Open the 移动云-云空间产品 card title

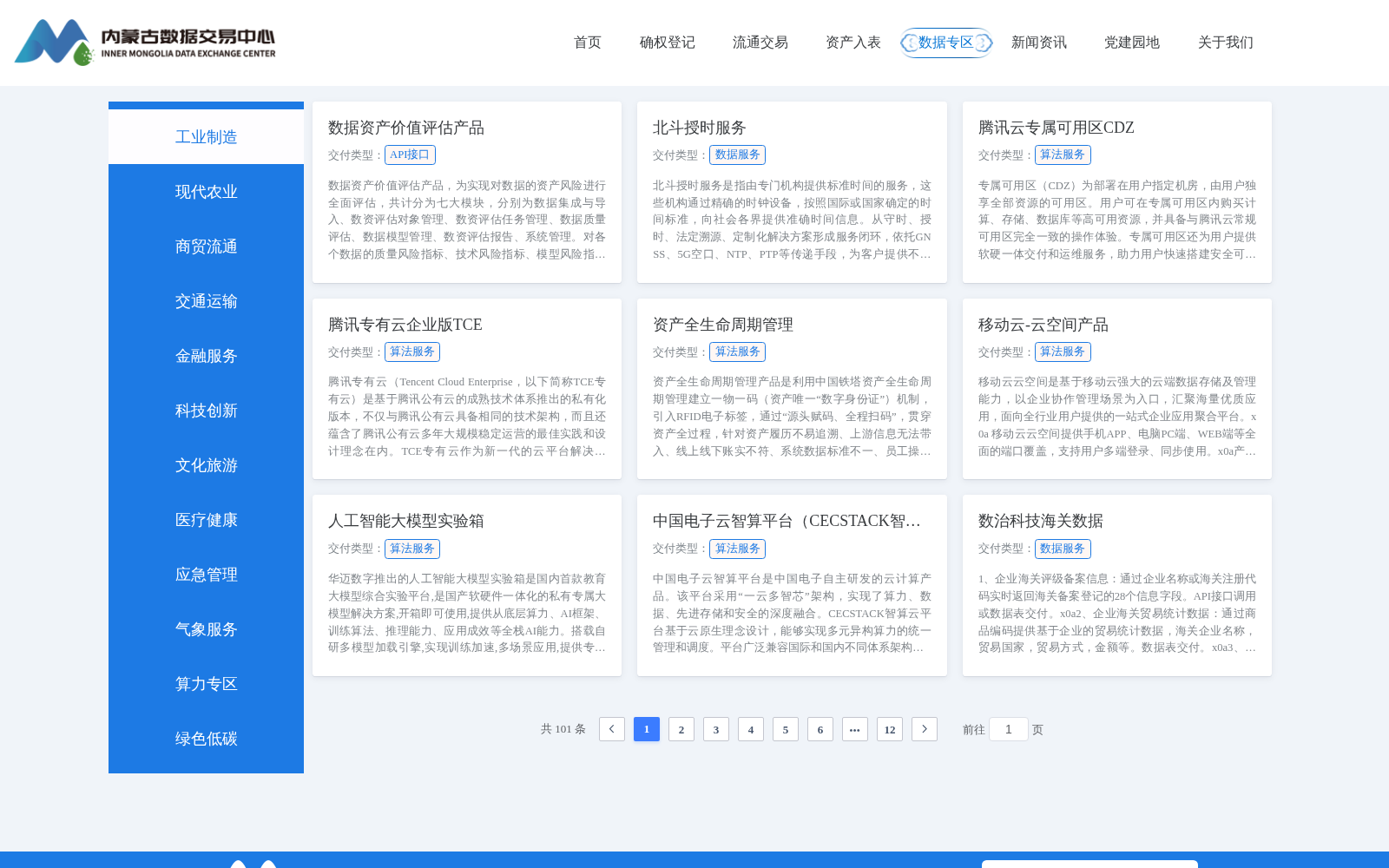click(x=1043, y=325)
